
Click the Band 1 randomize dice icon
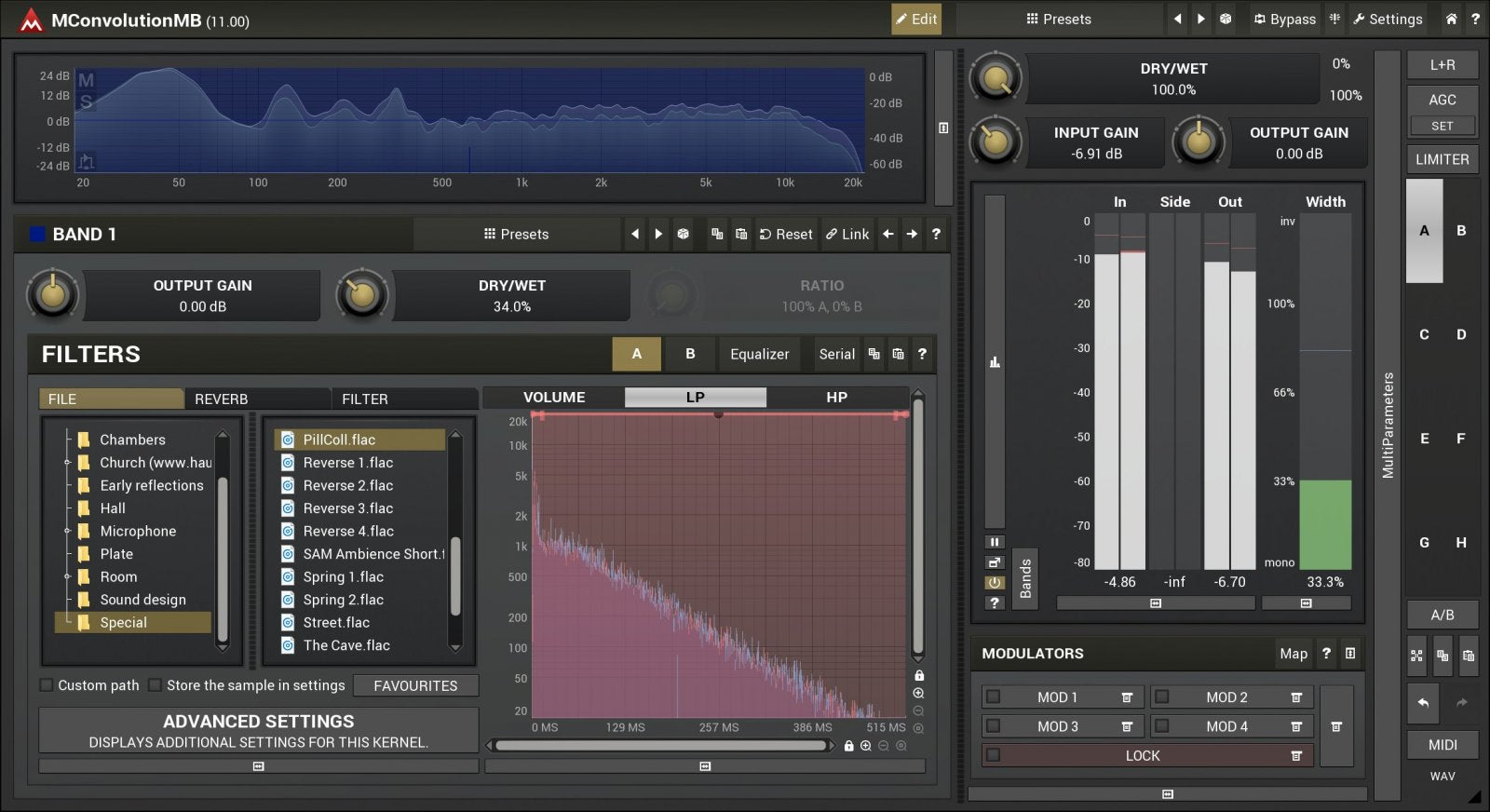click(x=683, y=234)
